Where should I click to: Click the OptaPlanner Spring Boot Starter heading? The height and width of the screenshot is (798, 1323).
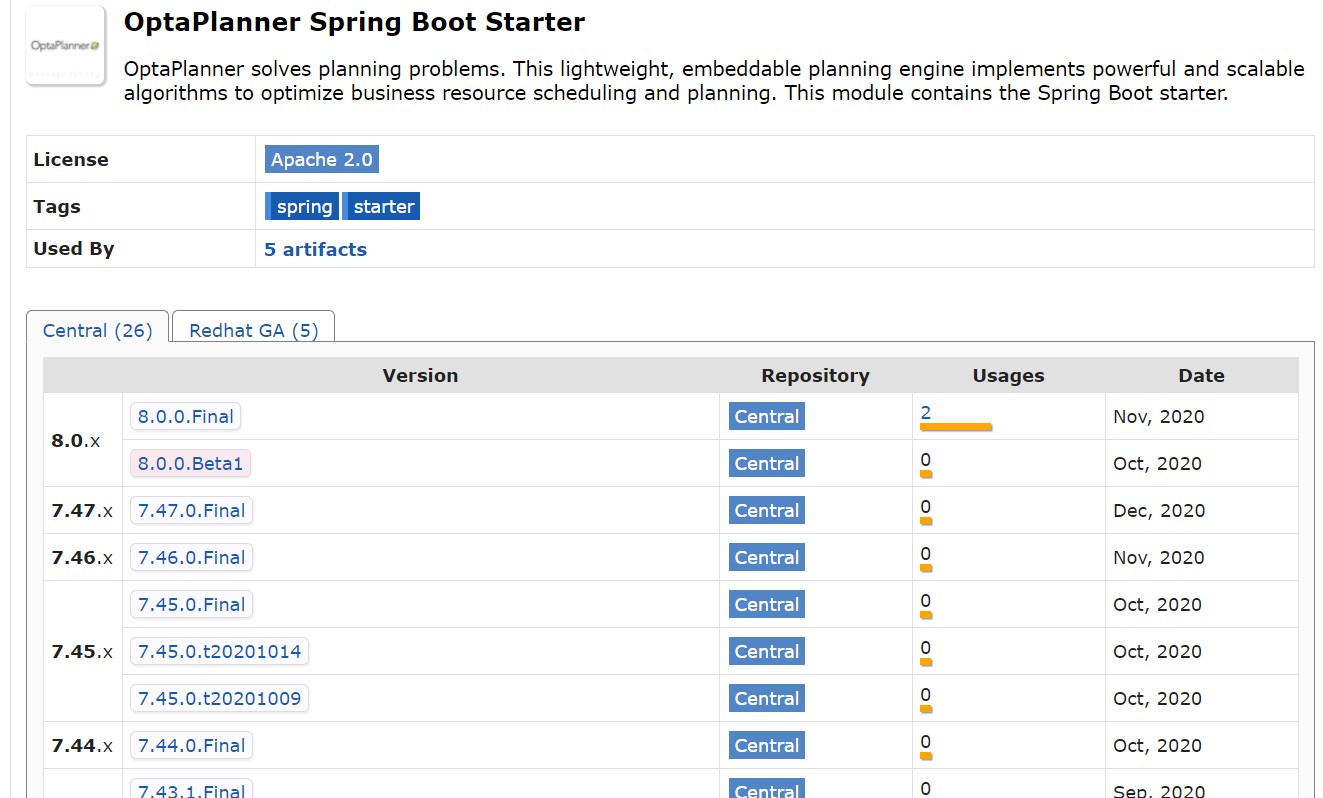pyautogui.click(x=354, y=22)
